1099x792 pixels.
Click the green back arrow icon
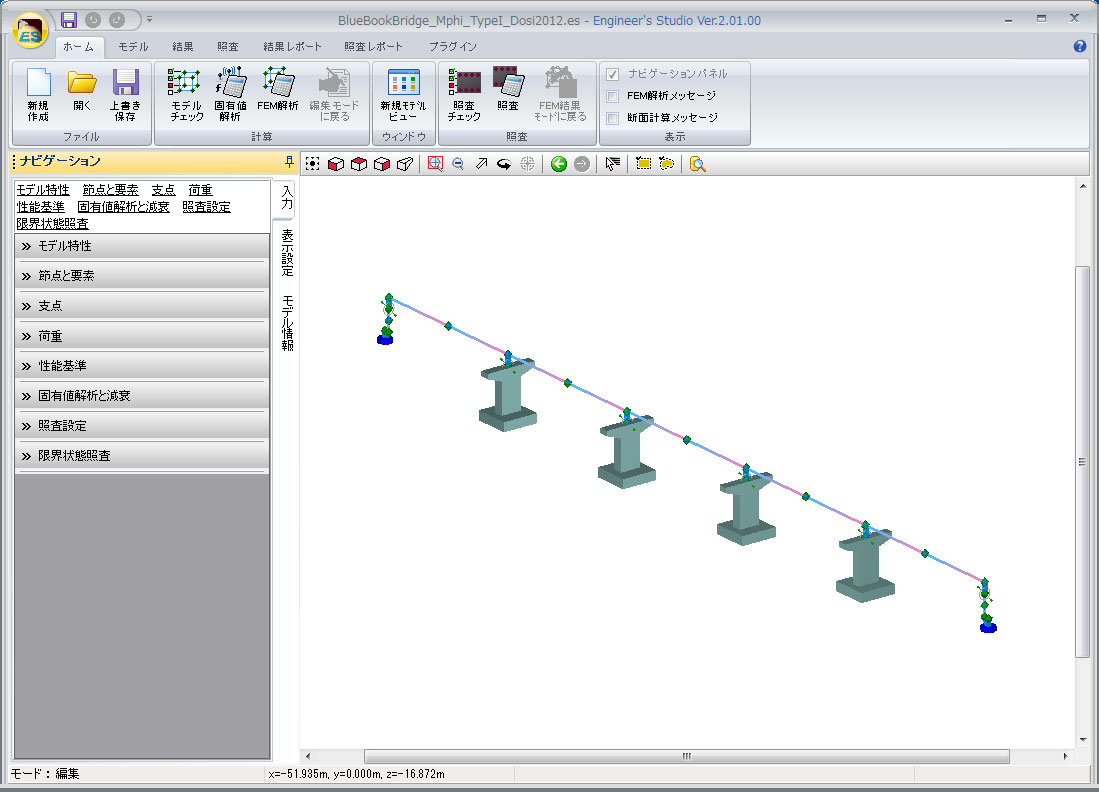coord(558,164)
